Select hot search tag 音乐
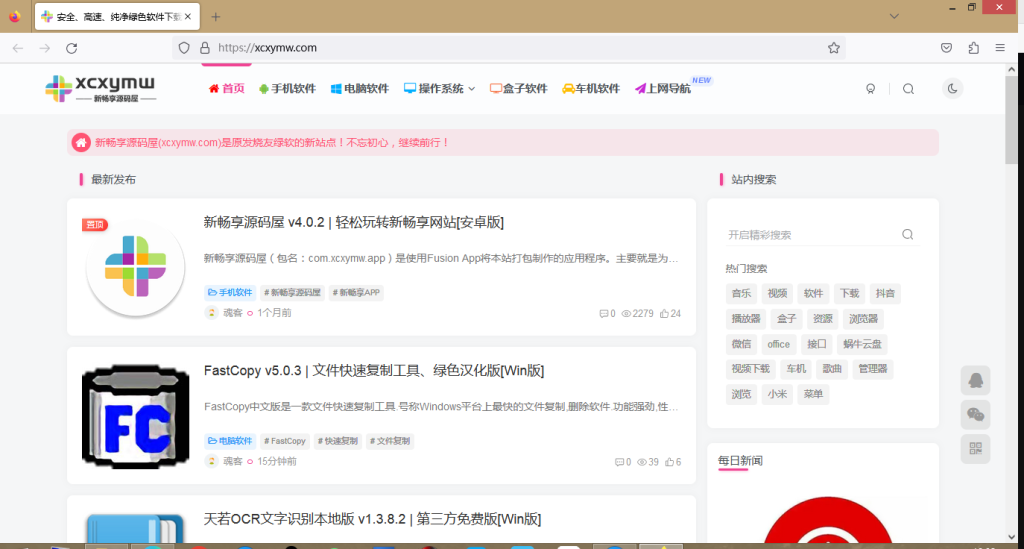This screenshot has width=1024, height=549. pos(741,294)
